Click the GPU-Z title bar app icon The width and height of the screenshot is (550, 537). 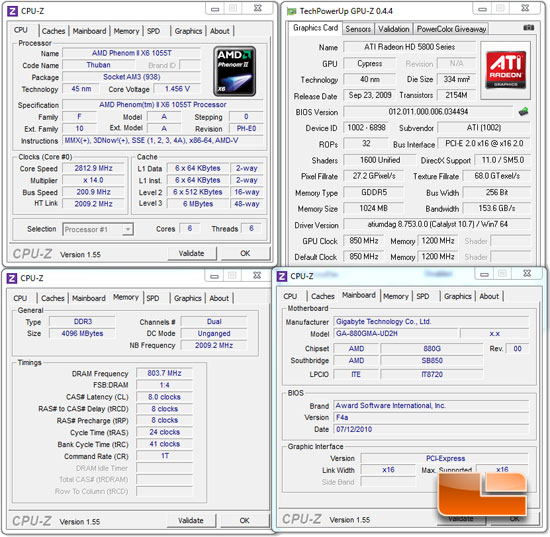point(291,12)
